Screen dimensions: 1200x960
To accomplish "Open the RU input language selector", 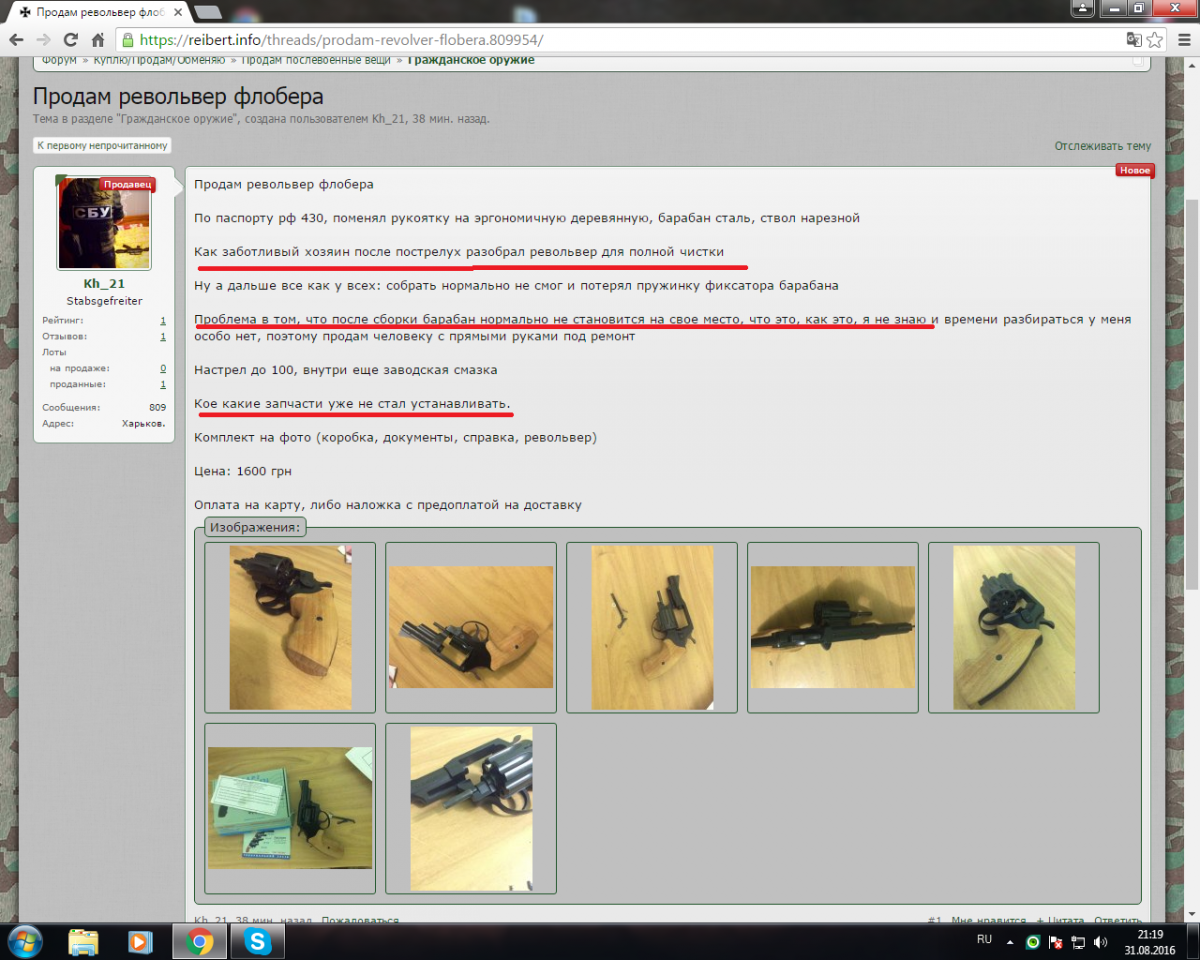I will (984, 941).
